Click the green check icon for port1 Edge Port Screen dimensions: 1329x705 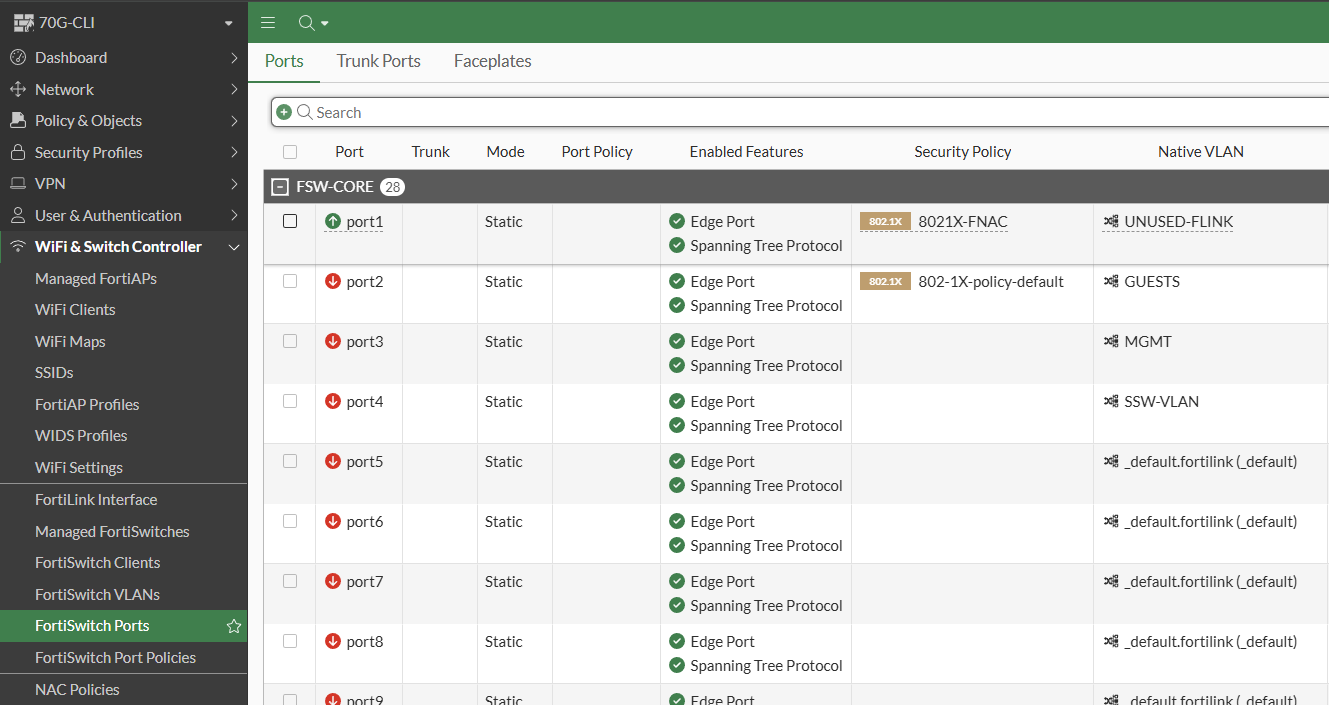click(x=677, y=221)
